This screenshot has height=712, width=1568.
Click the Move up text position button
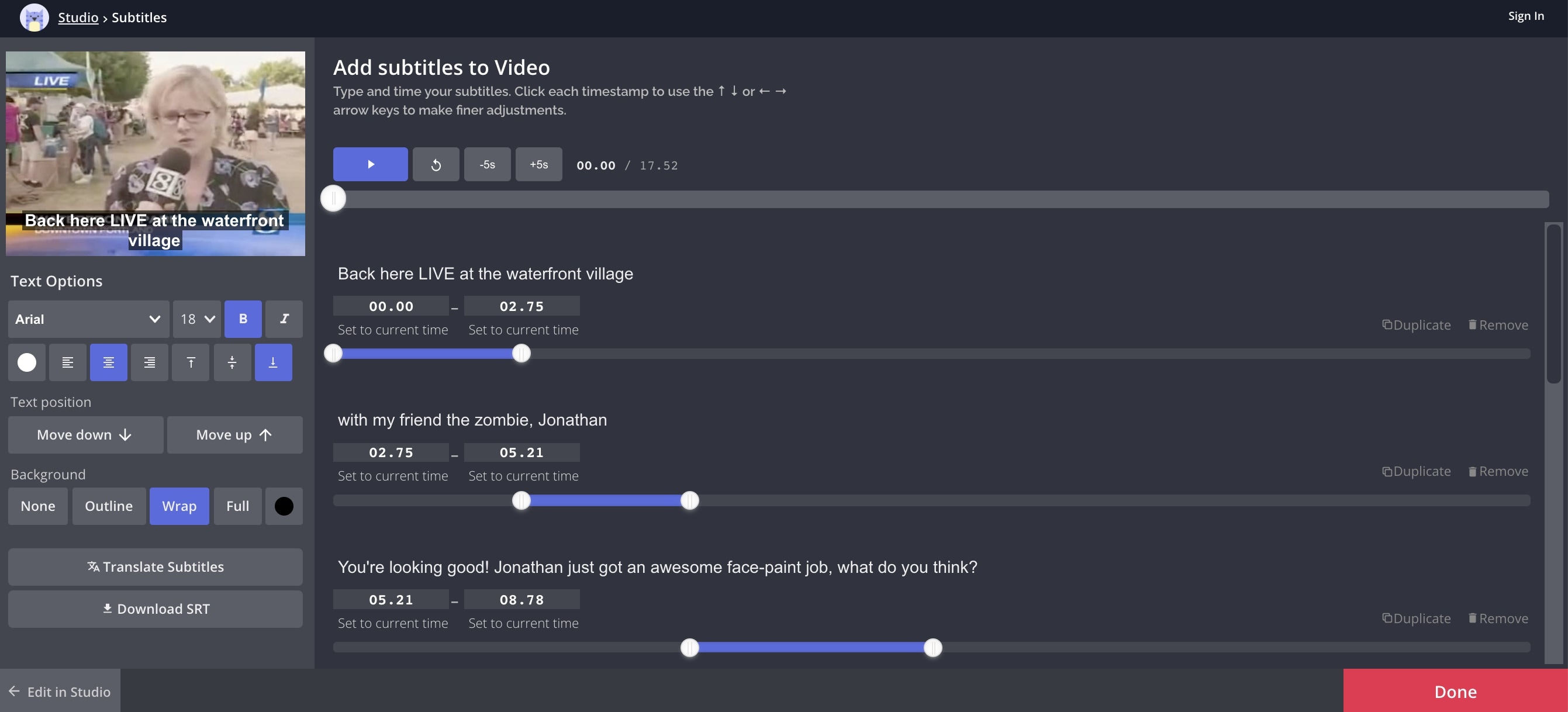coord(234,434)
